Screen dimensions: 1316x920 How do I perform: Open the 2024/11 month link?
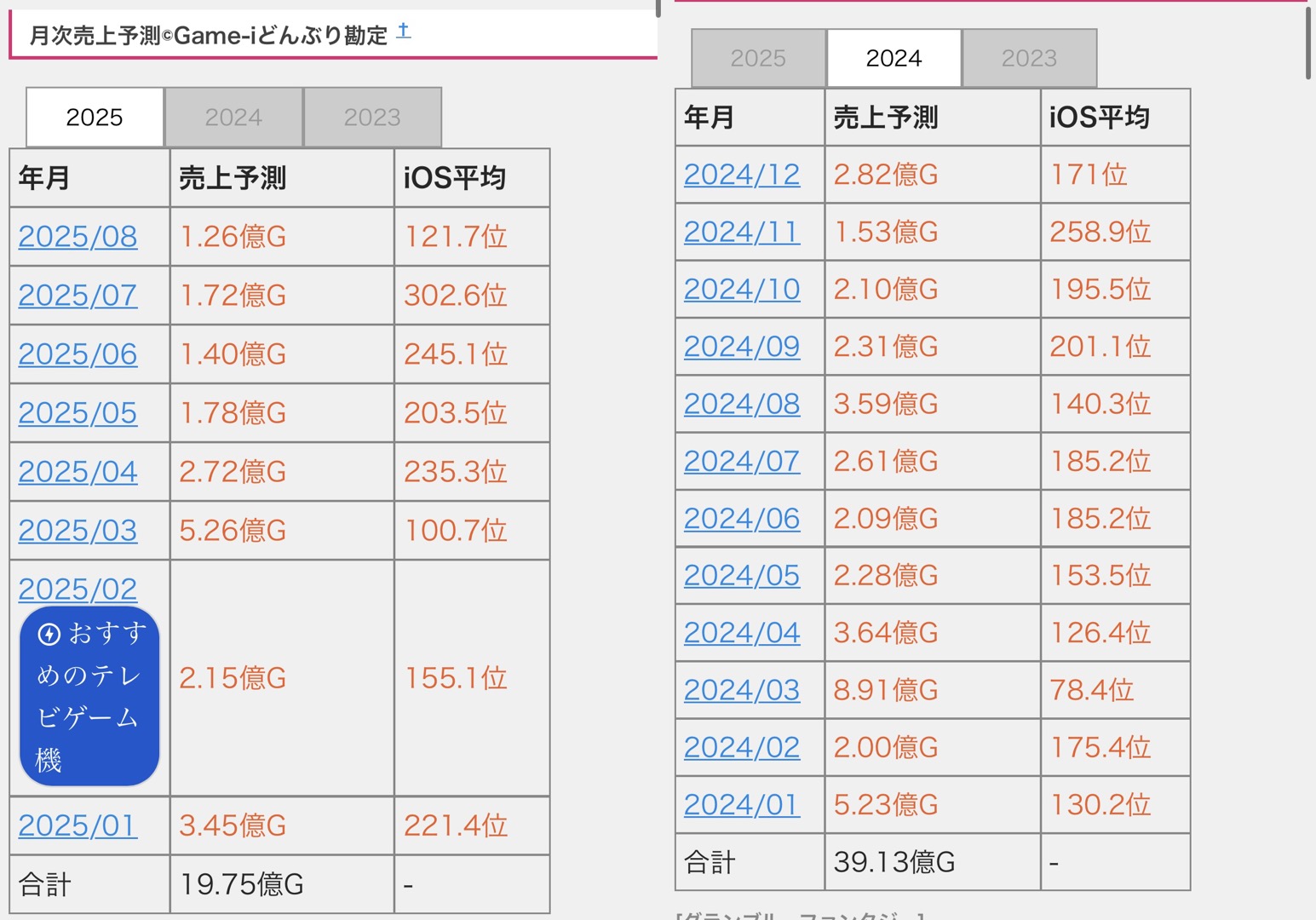point(742,232)
